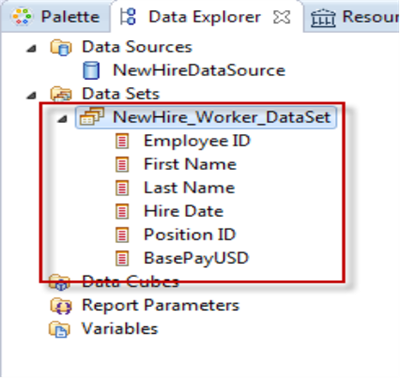400x378 pixels.
Task: Click the BasePayUSD column icon
Action: [122, 258]
